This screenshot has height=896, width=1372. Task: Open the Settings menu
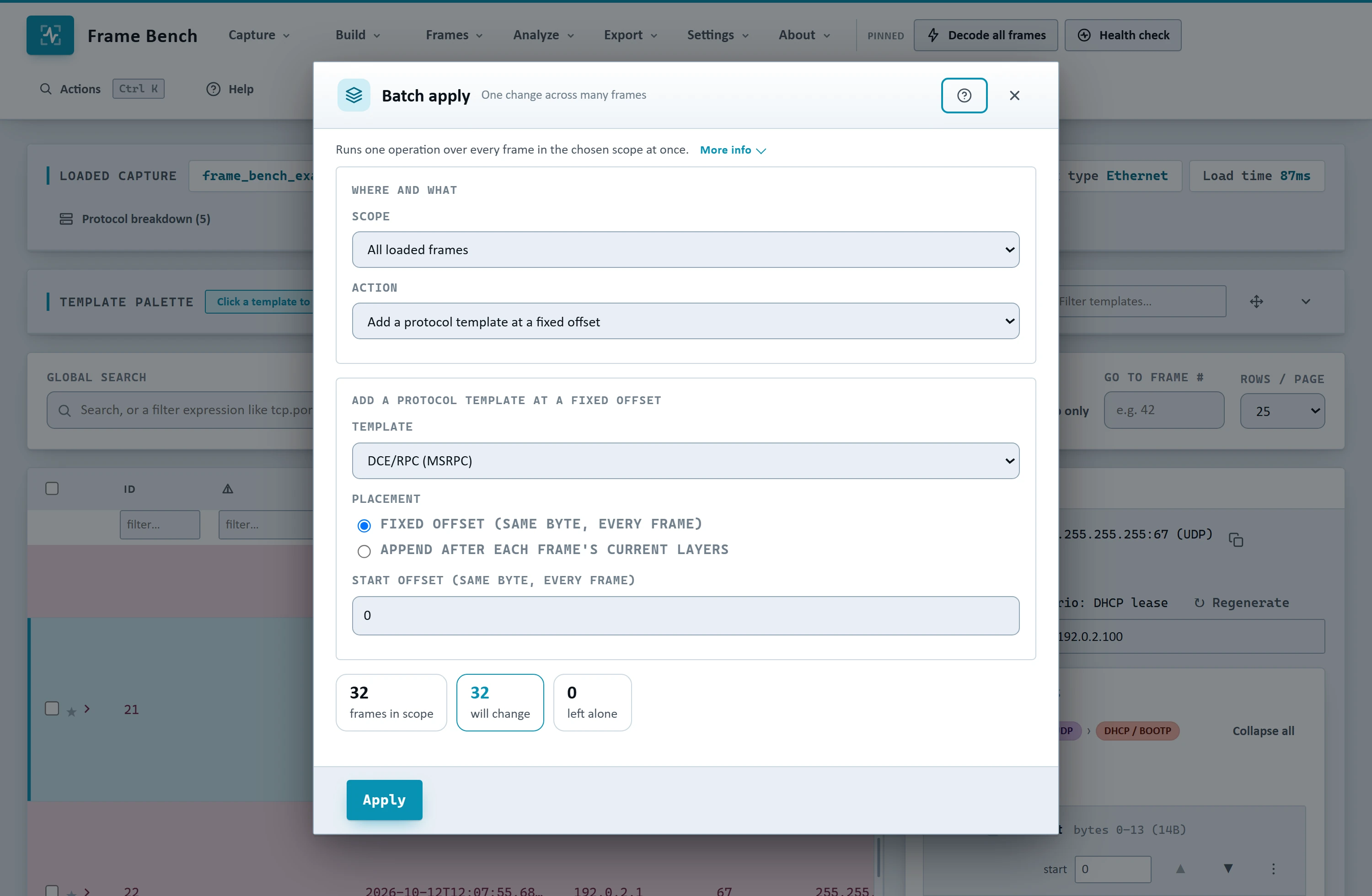coord(718,35)
